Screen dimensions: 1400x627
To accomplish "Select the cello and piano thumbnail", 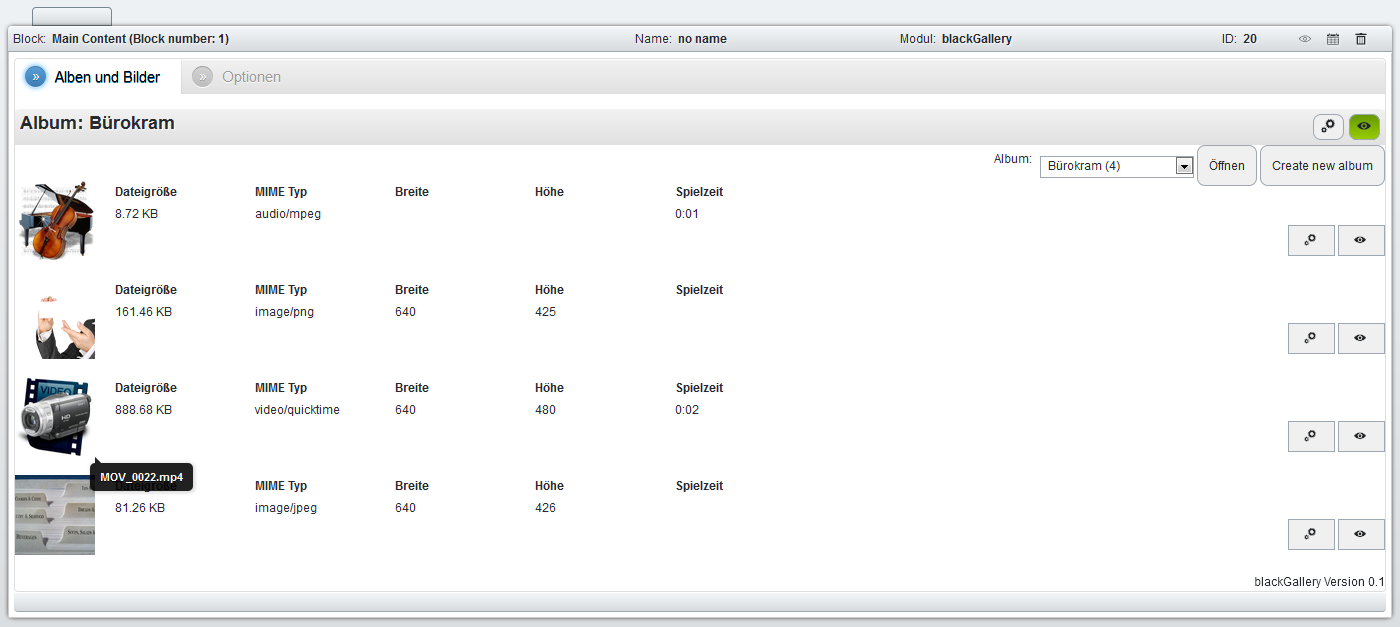I will 57,220.
